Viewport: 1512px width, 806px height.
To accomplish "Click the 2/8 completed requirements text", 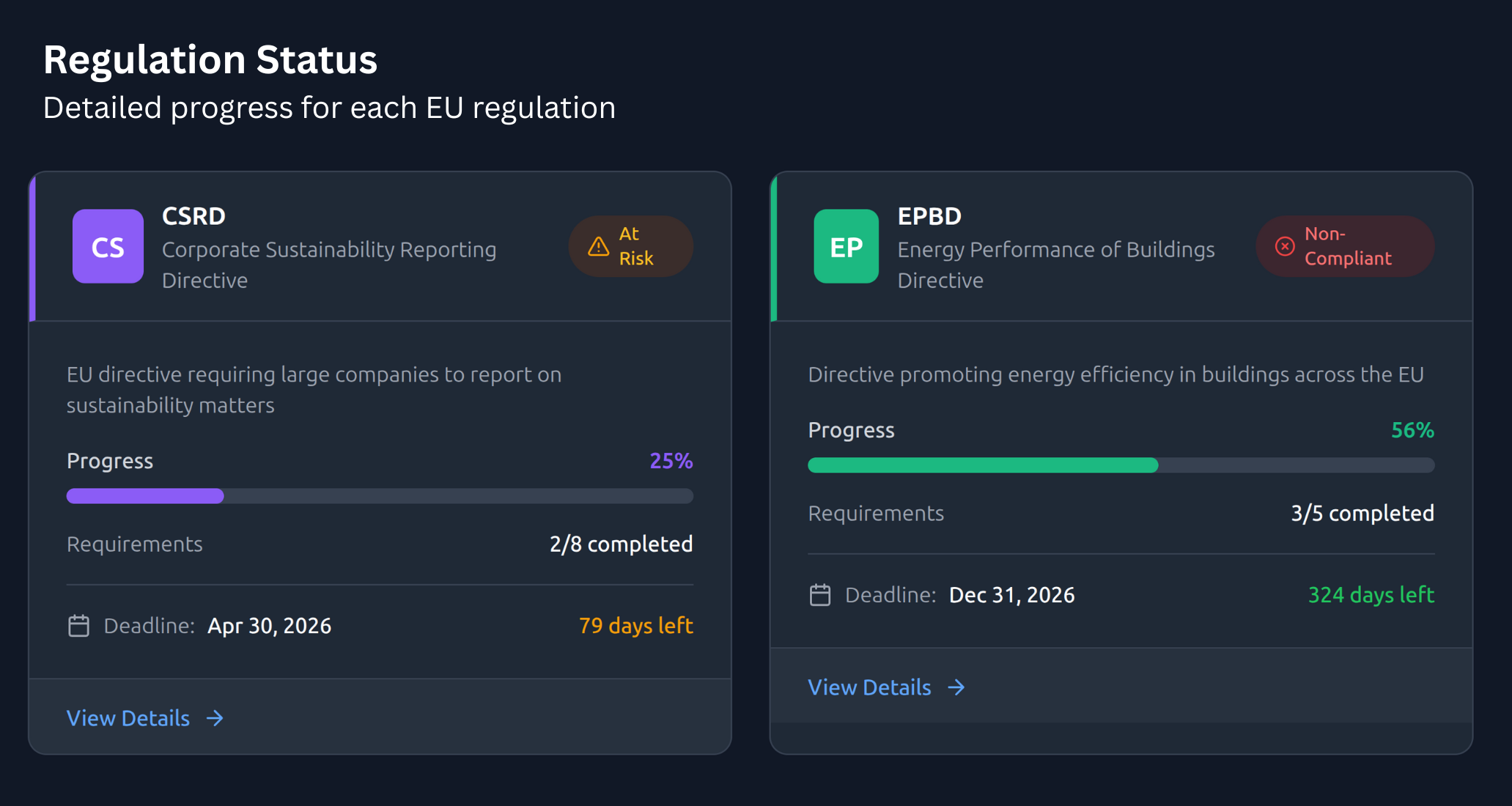I will click(621, 544).
